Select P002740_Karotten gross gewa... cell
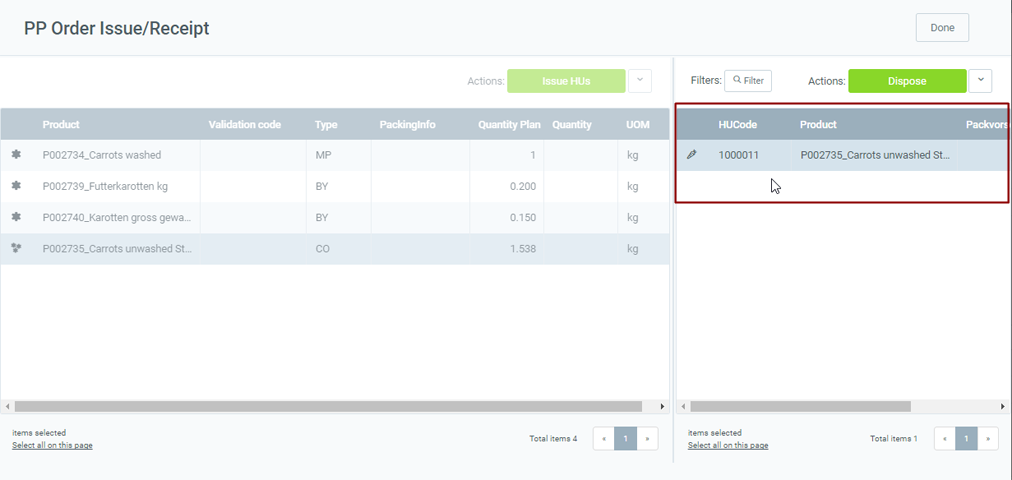The image size is (1012, 480). [x=117, y=217]
